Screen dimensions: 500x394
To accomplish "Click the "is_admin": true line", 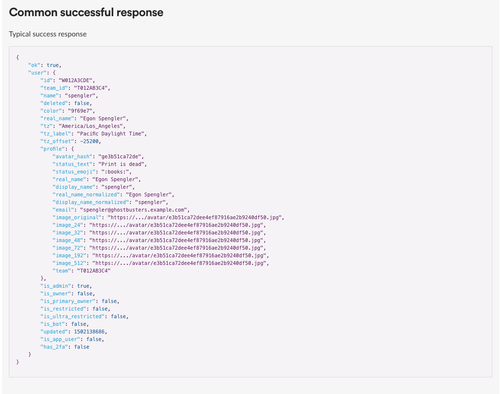I will click(66, 286).
